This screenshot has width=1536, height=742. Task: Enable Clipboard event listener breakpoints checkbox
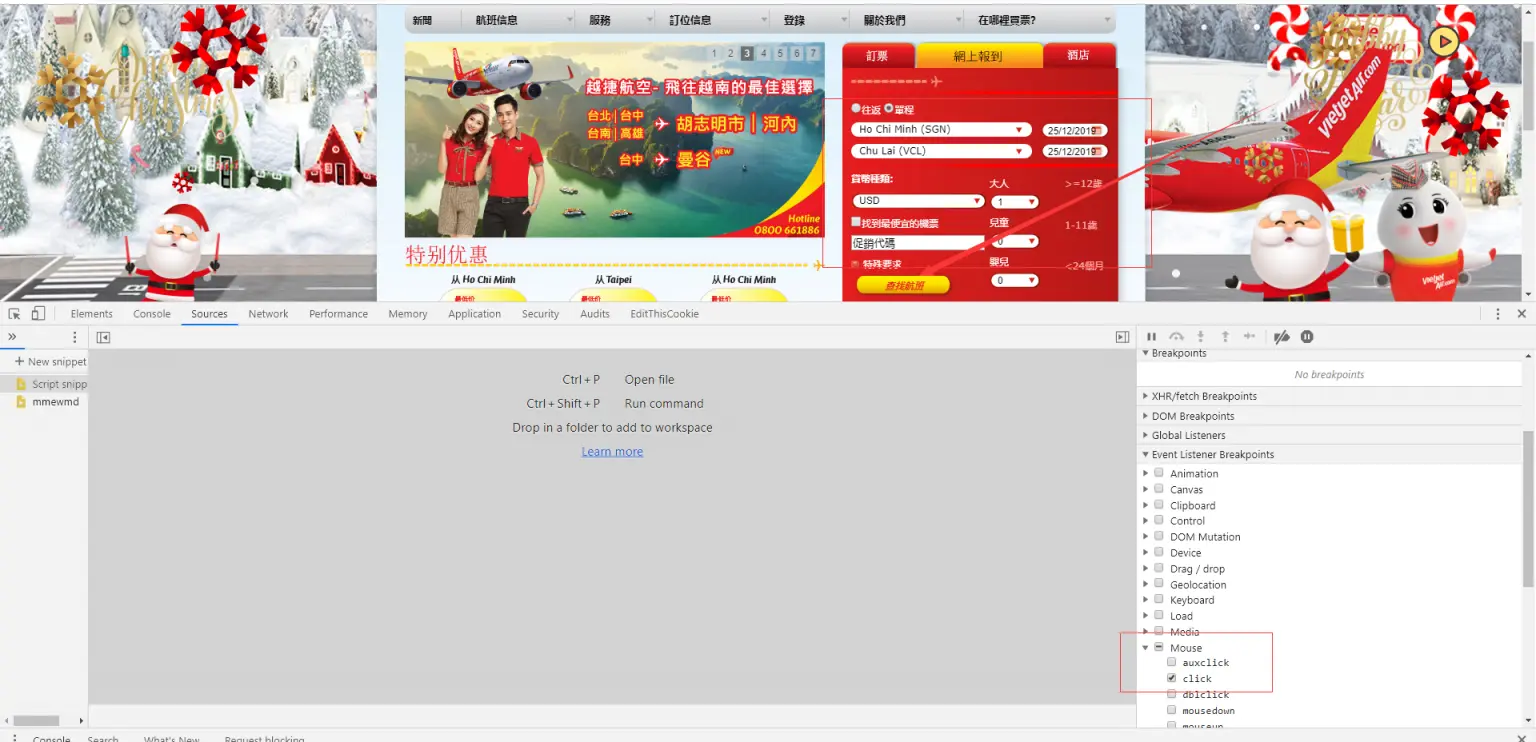click(x=1159, y=505)
